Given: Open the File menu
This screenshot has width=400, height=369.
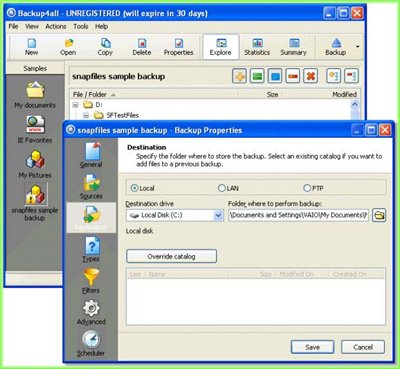Looking at the screenshot, I should (x=13, y=26).
